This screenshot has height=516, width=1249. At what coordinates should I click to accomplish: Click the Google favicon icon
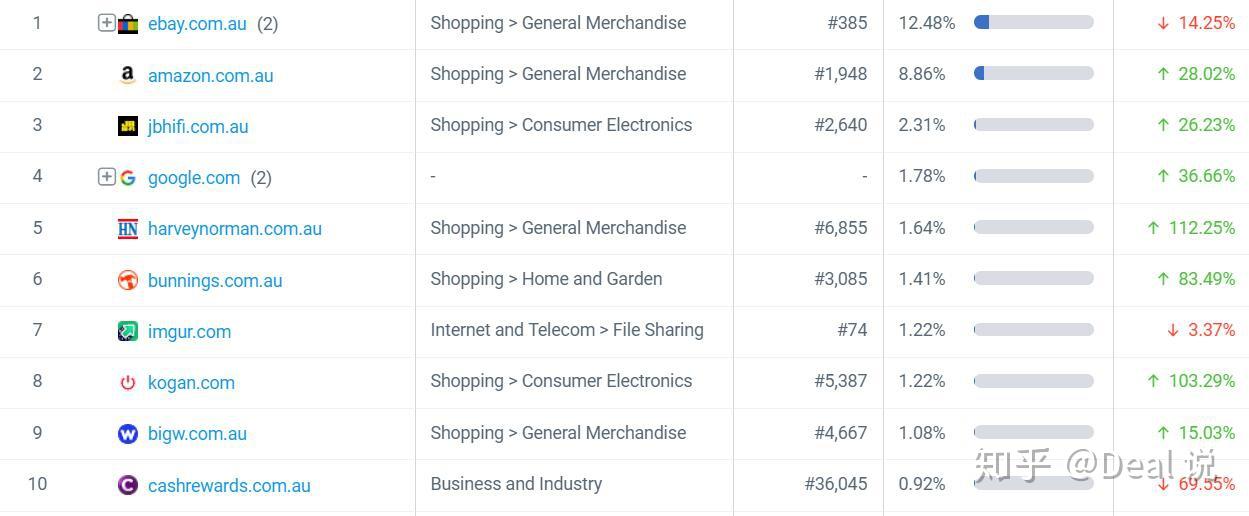[128, 178]
